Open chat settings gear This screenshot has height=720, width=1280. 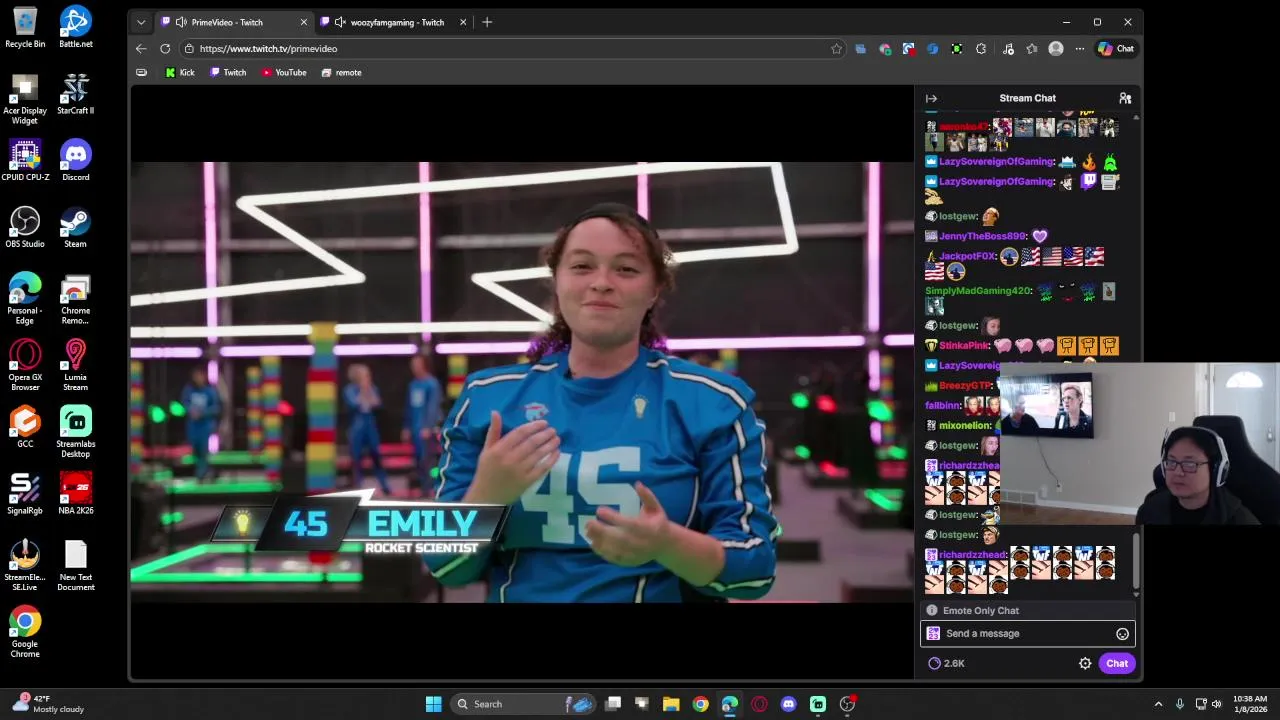point(1085,663)
